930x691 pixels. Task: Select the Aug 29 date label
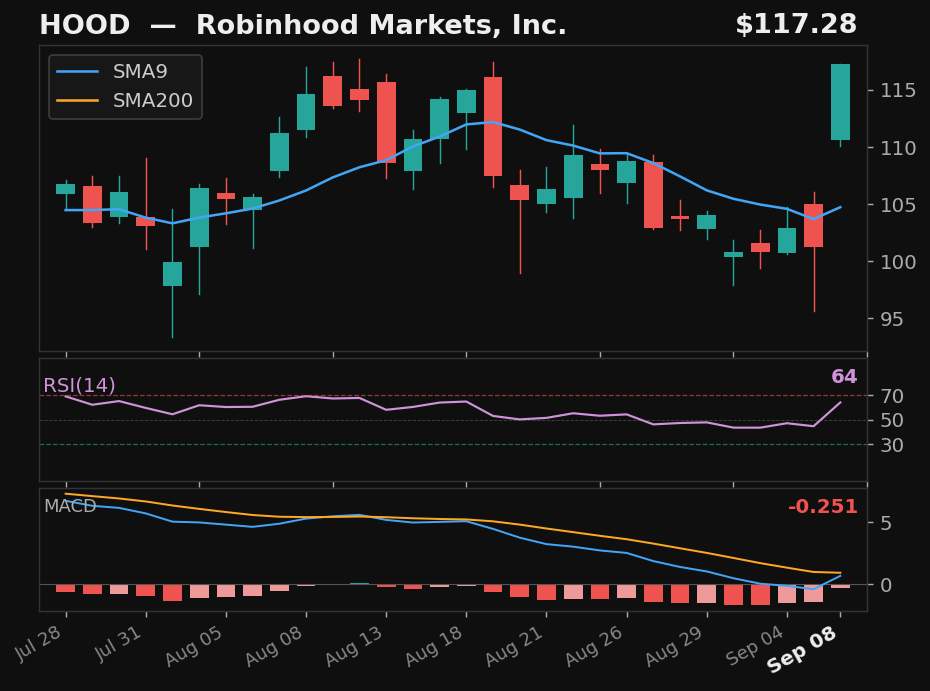point(674,646)
